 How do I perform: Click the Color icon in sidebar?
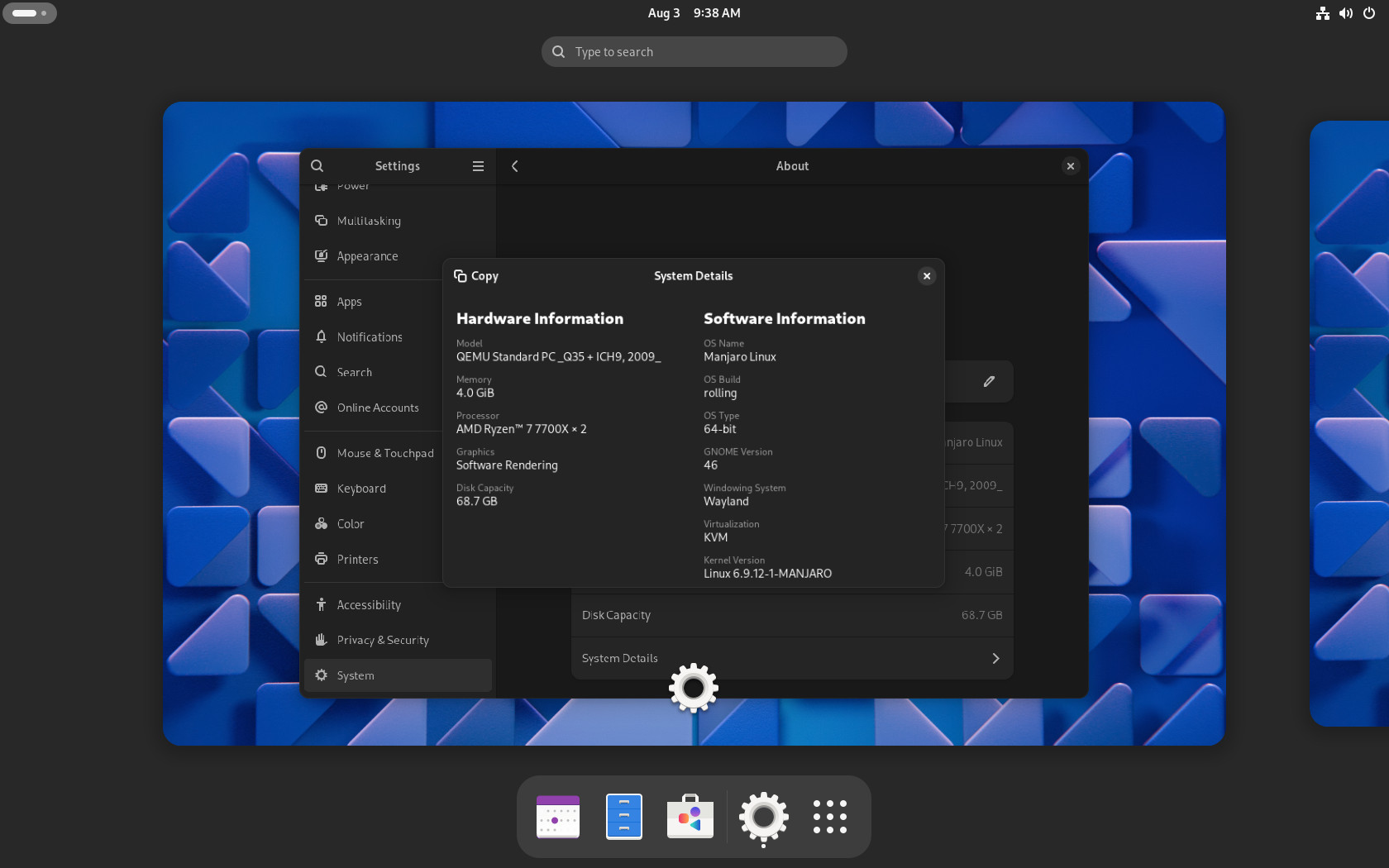click(x=321, y=524)
